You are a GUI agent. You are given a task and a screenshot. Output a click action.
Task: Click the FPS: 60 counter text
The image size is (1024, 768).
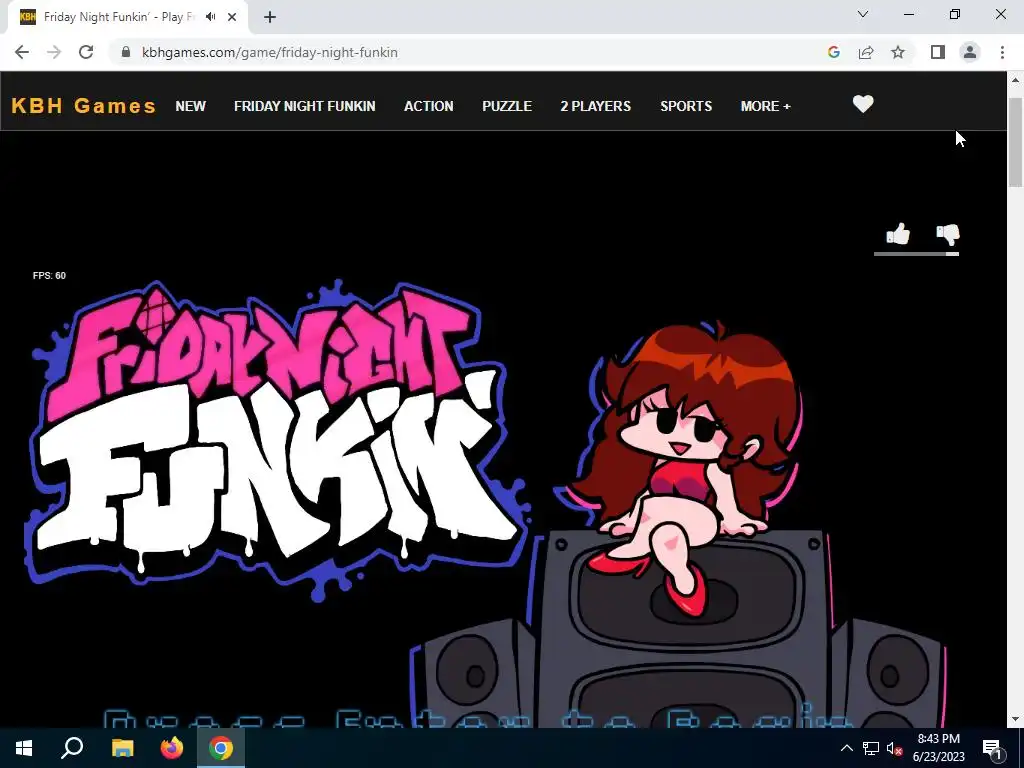(x=50, y=276)
